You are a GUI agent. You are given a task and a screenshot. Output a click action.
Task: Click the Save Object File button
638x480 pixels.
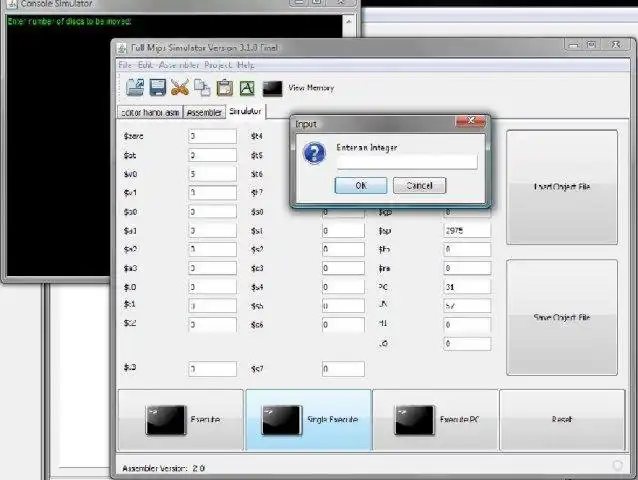pos(562,317)
